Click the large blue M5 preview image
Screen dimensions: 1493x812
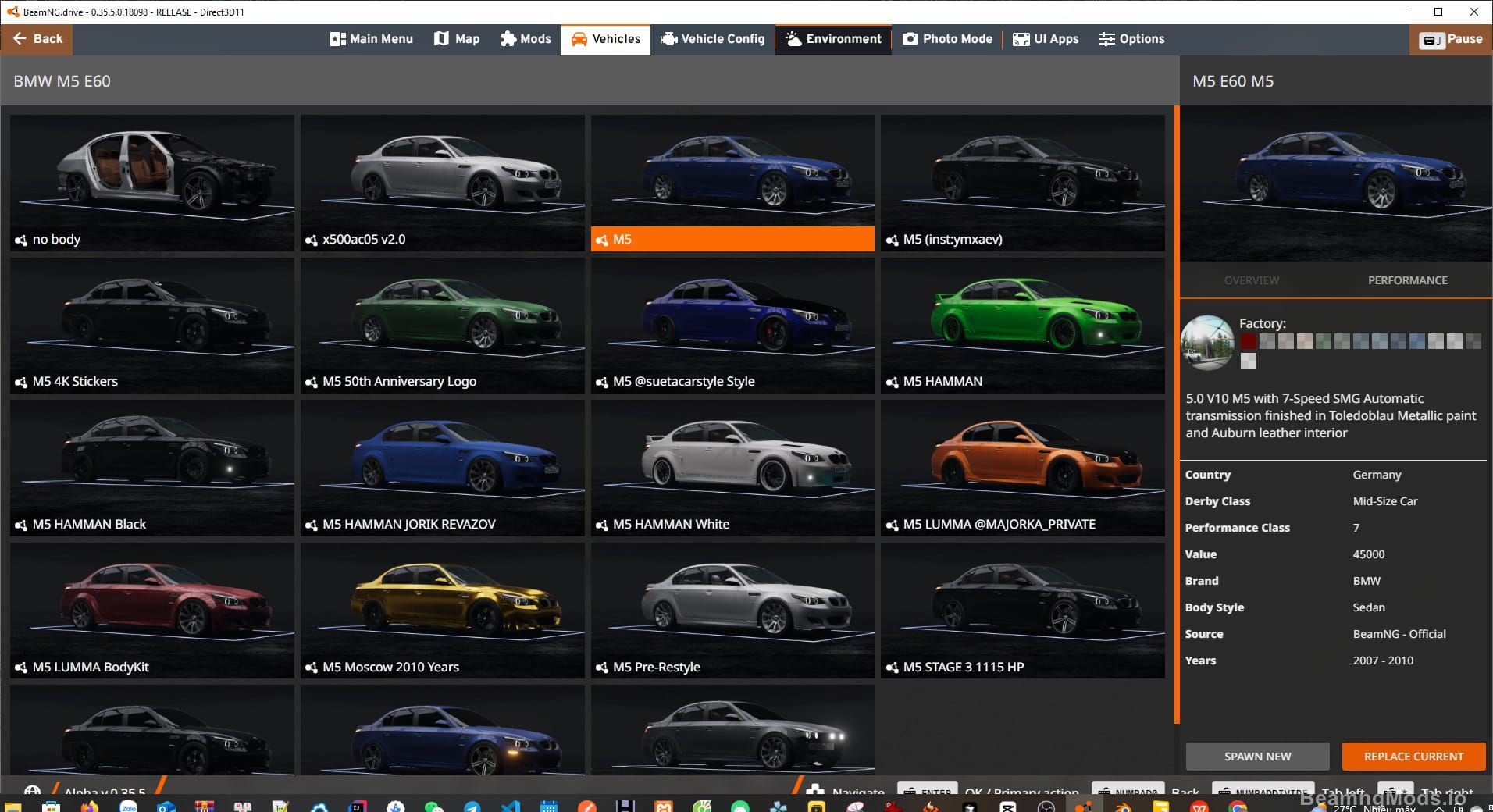click(1336, 183)
